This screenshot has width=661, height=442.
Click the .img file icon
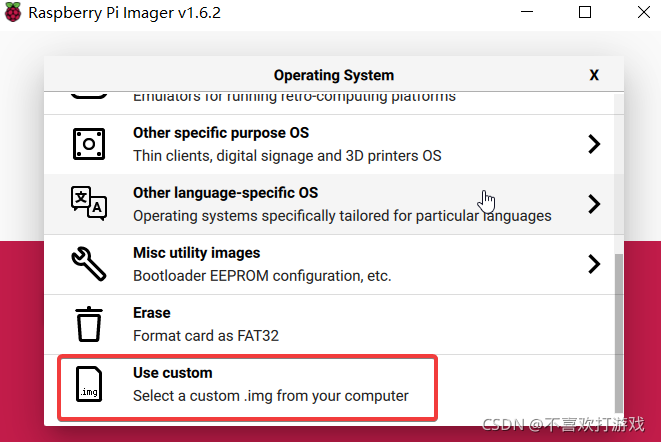click(89, 384)
